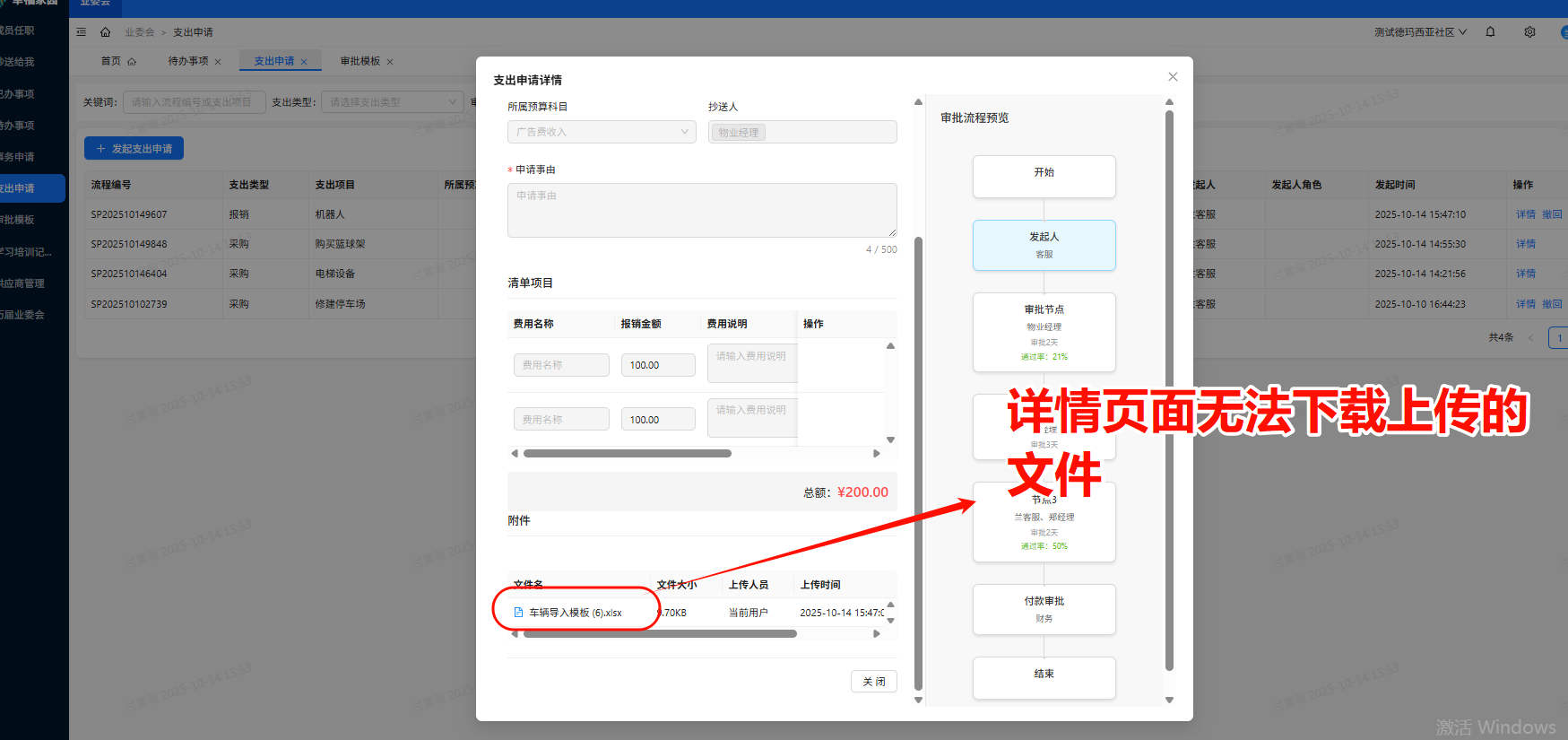The width and height of the screenshot is (1568, 740).
Task: Click the home icon in the breadcrumb
Action: [105, 32]
